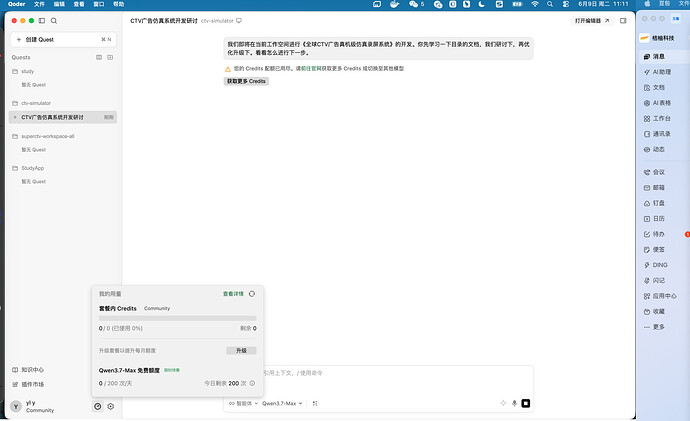Open 收藏 in DingTalk sidebar
Viewport: 690px width, 421px height.
[655, 311]
